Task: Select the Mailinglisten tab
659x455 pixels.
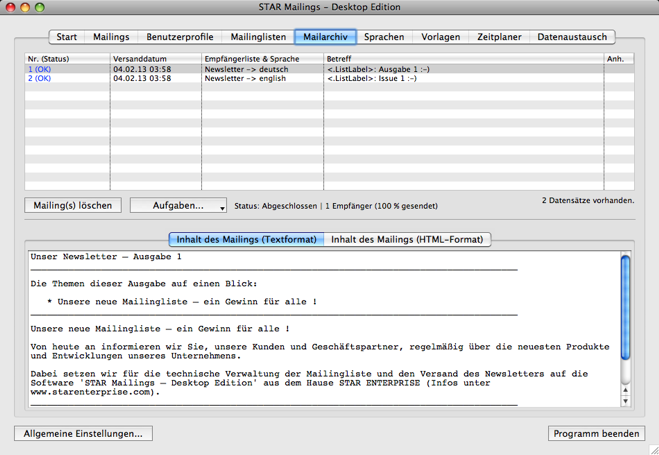Action: click(258, 37)
